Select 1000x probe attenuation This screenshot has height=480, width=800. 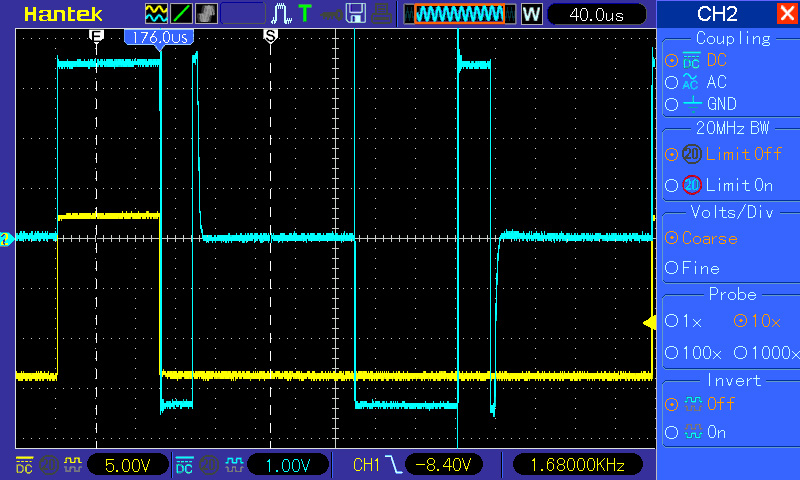pyautogui.click(x=766, y=352)
